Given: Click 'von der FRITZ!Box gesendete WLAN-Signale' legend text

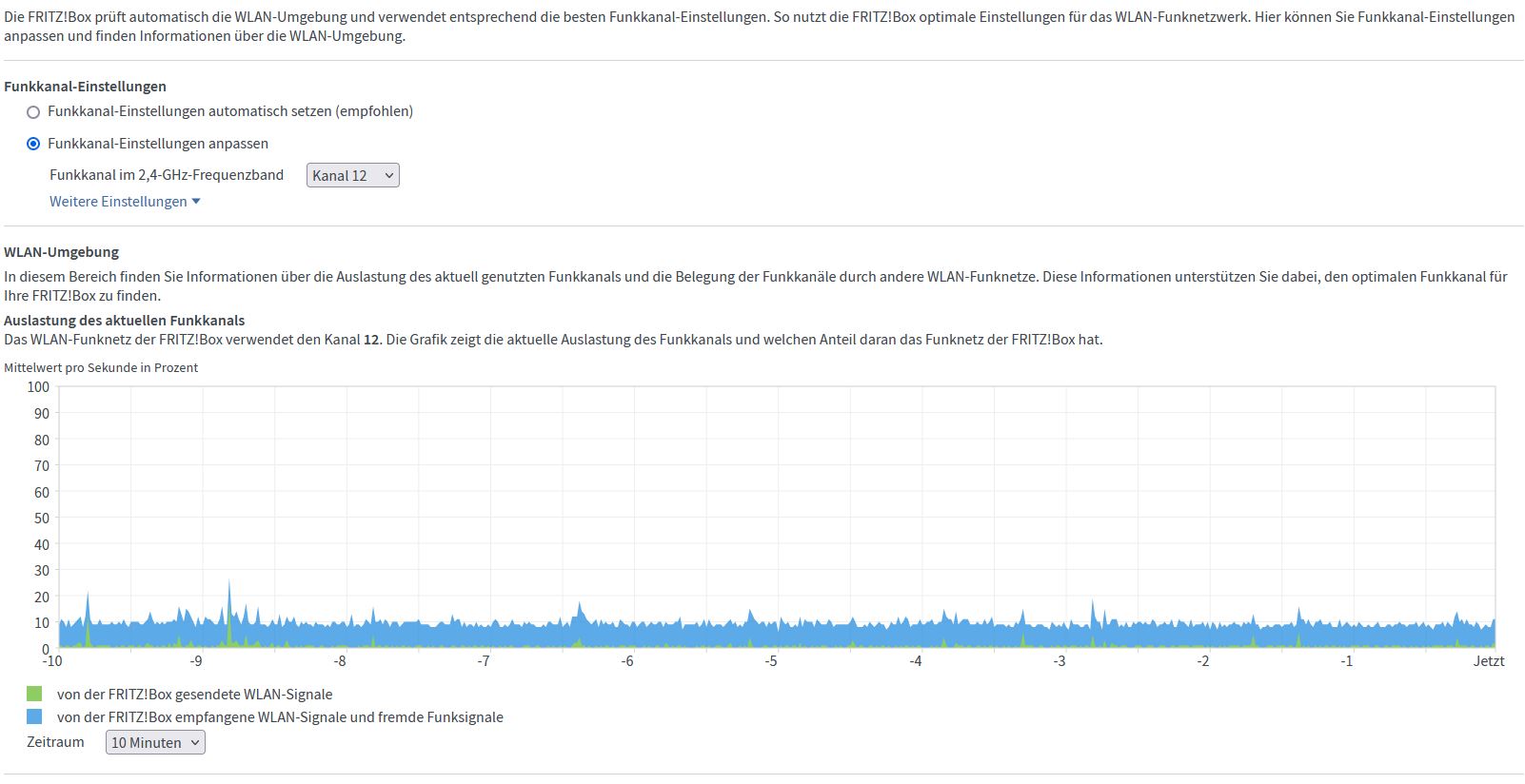Looking at the screenshot, I should point(194,695).
